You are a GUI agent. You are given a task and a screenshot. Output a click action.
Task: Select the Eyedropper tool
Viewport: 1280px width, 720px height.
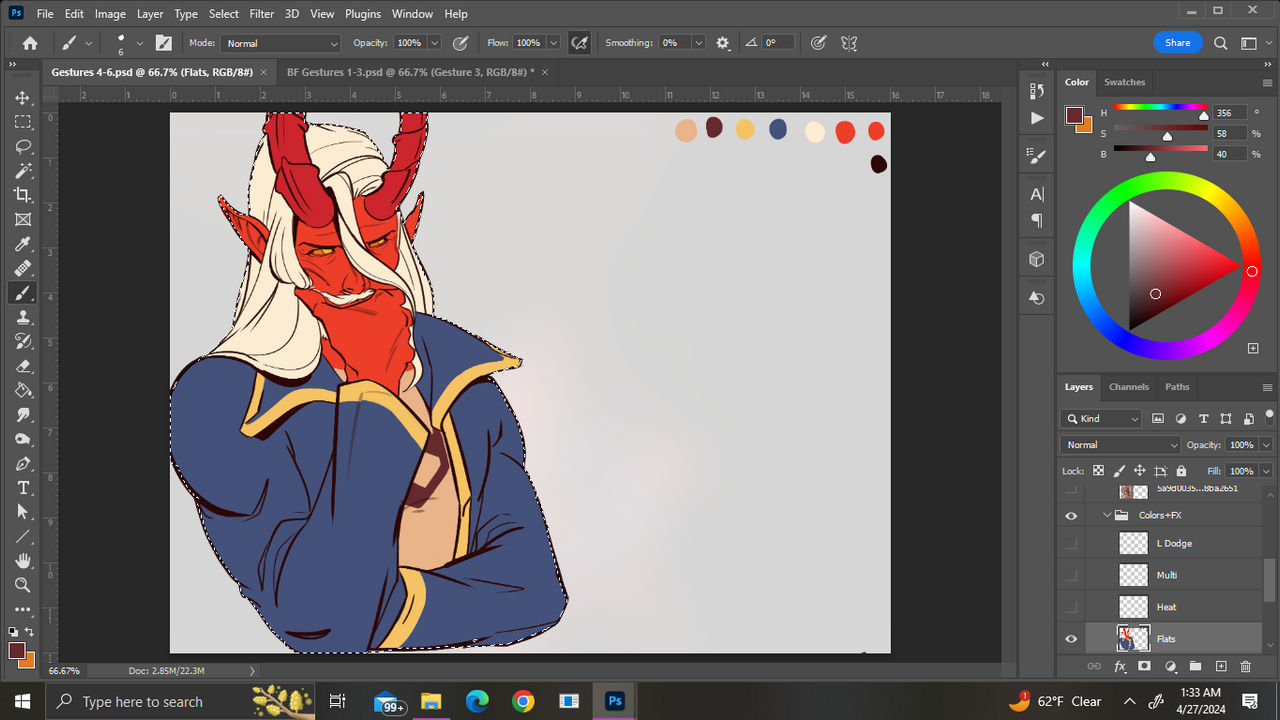pos(22,244)
